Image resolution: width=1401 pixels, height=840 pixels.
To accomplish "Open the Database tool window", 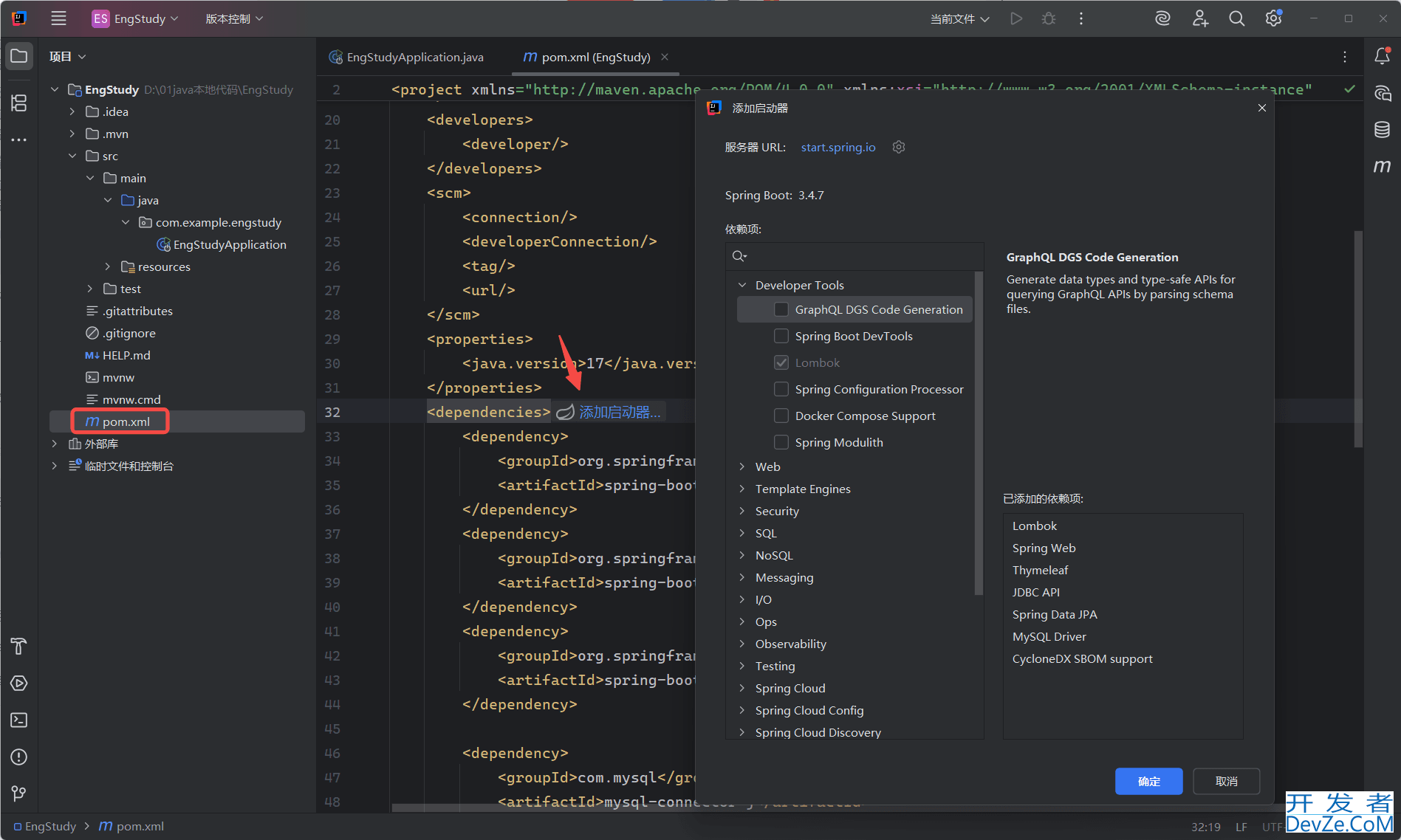I will (x=1382, y=130).
